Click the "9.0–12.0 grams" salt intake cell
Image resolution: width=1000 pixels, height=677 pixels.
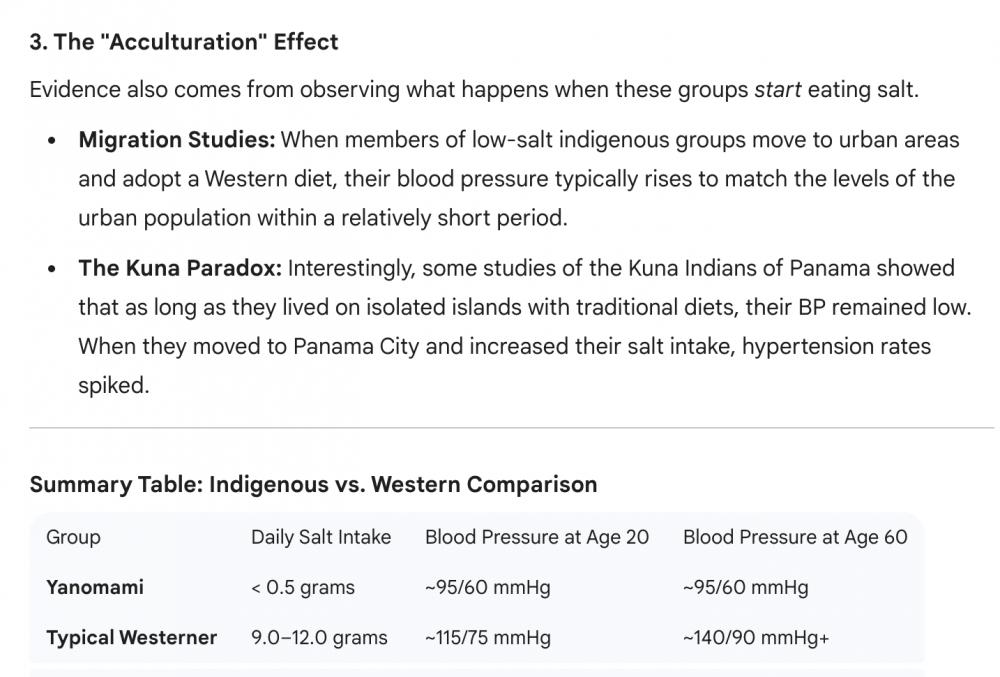click(319, 637)
